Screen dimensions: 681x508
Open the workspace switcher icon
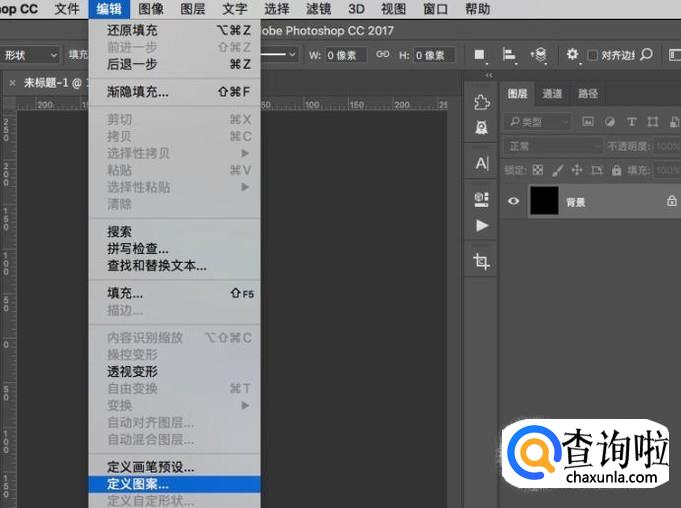click(674, 55)
